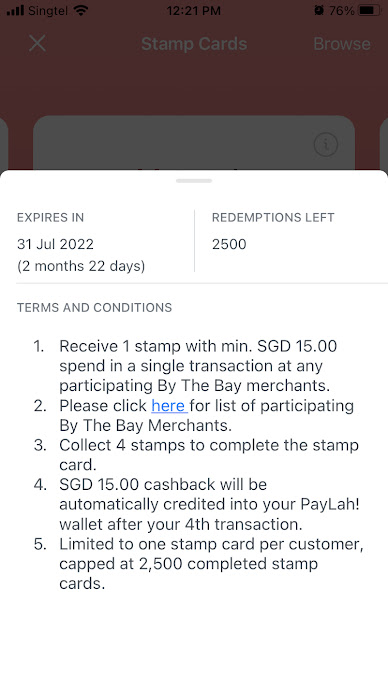Tap the 31 Jul 2022 expiry date

coord(56,244)
